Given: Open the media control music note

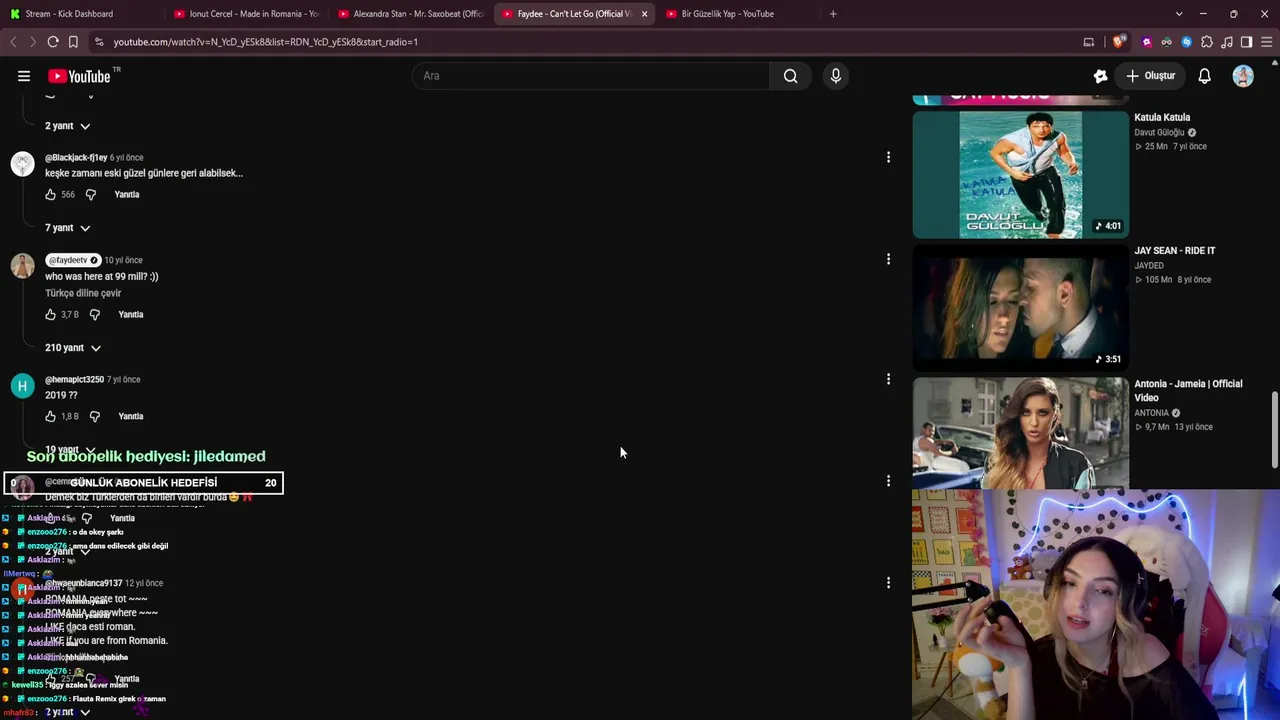Looking at the screenshot, I should point(1227,42).
